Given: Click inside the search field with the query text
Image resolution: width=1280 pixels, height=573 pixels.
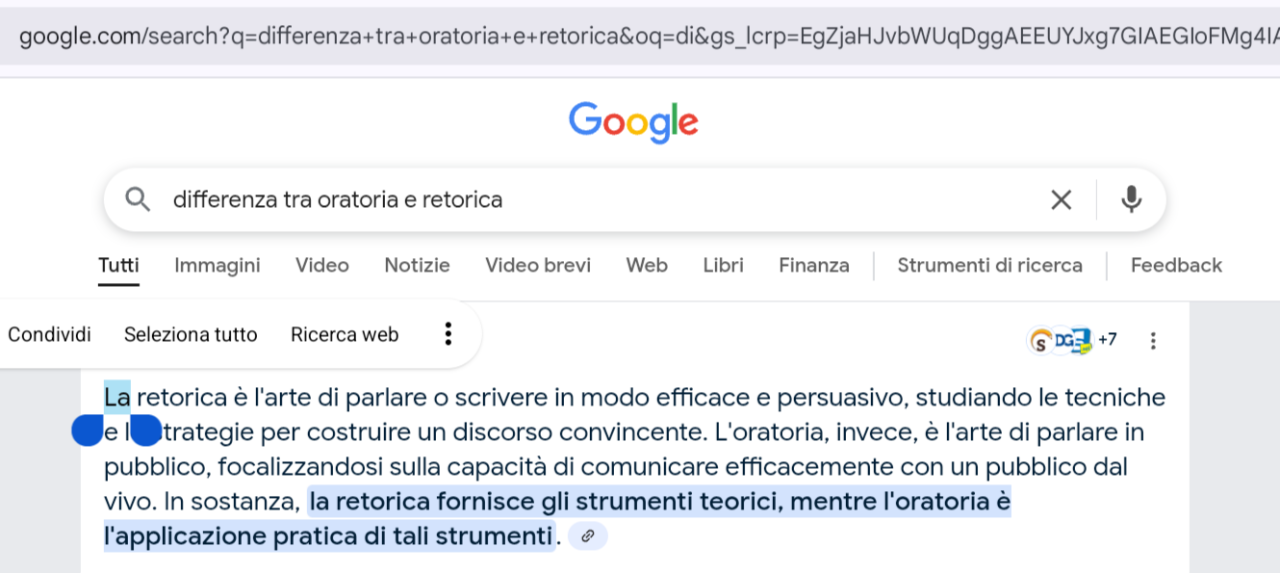Looking at the screenshot, I should (x=600, y=199).
